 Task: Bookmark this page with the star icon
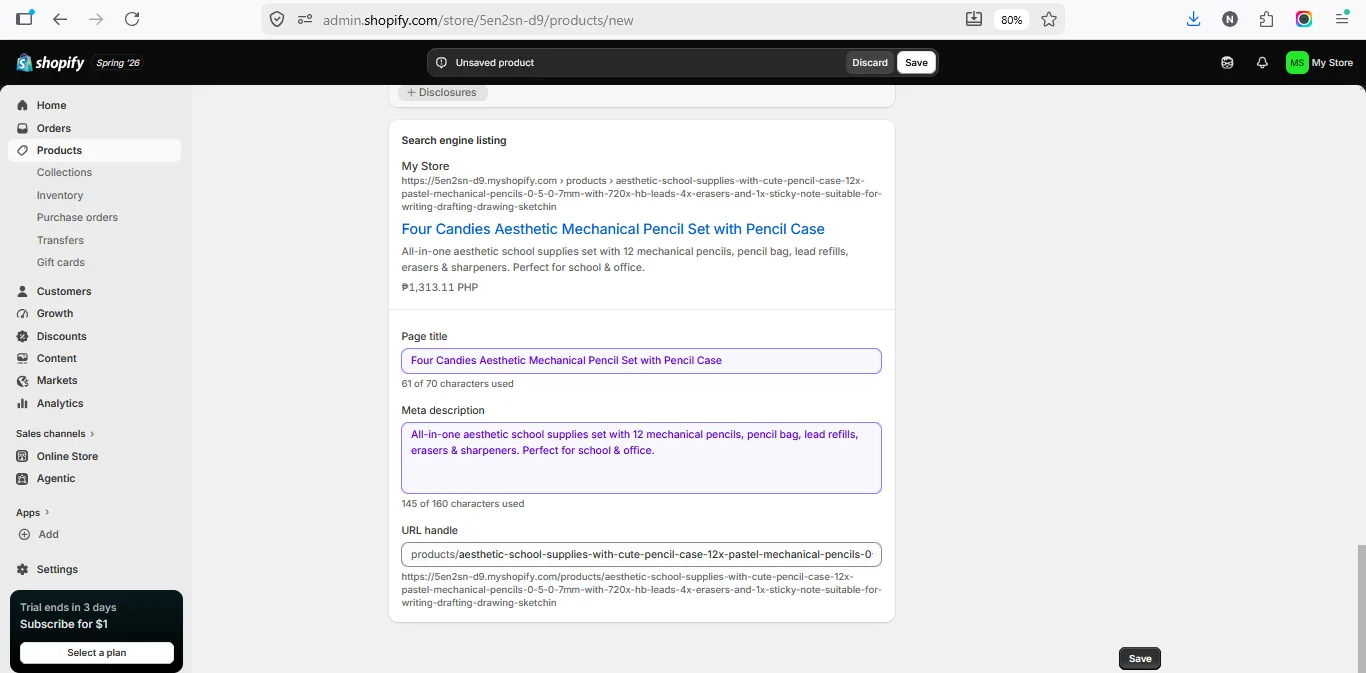[1049, 19]
